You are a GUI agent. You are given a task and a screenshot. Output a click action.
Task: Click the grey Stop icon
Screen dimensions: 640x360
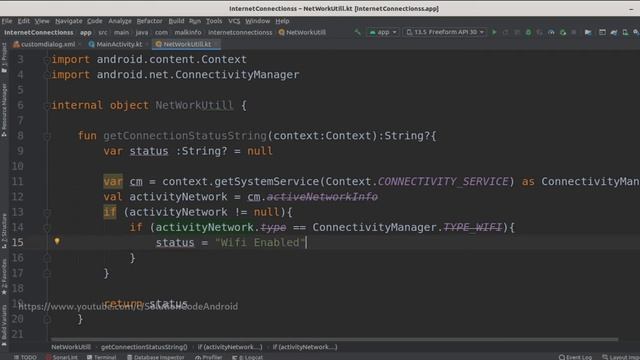(574, 32)
